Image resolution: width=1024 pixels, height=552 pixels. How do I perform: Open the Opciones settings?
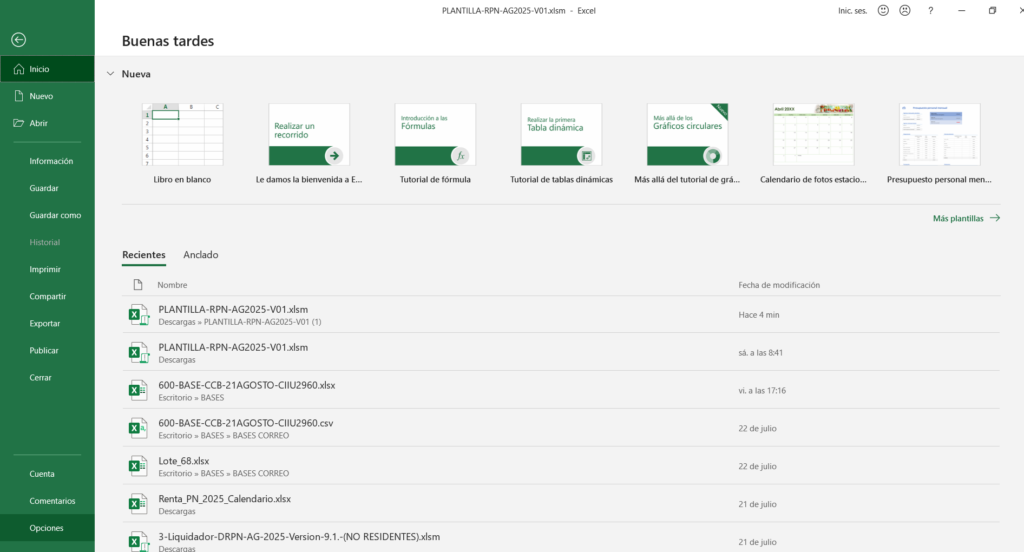point(47,528)
